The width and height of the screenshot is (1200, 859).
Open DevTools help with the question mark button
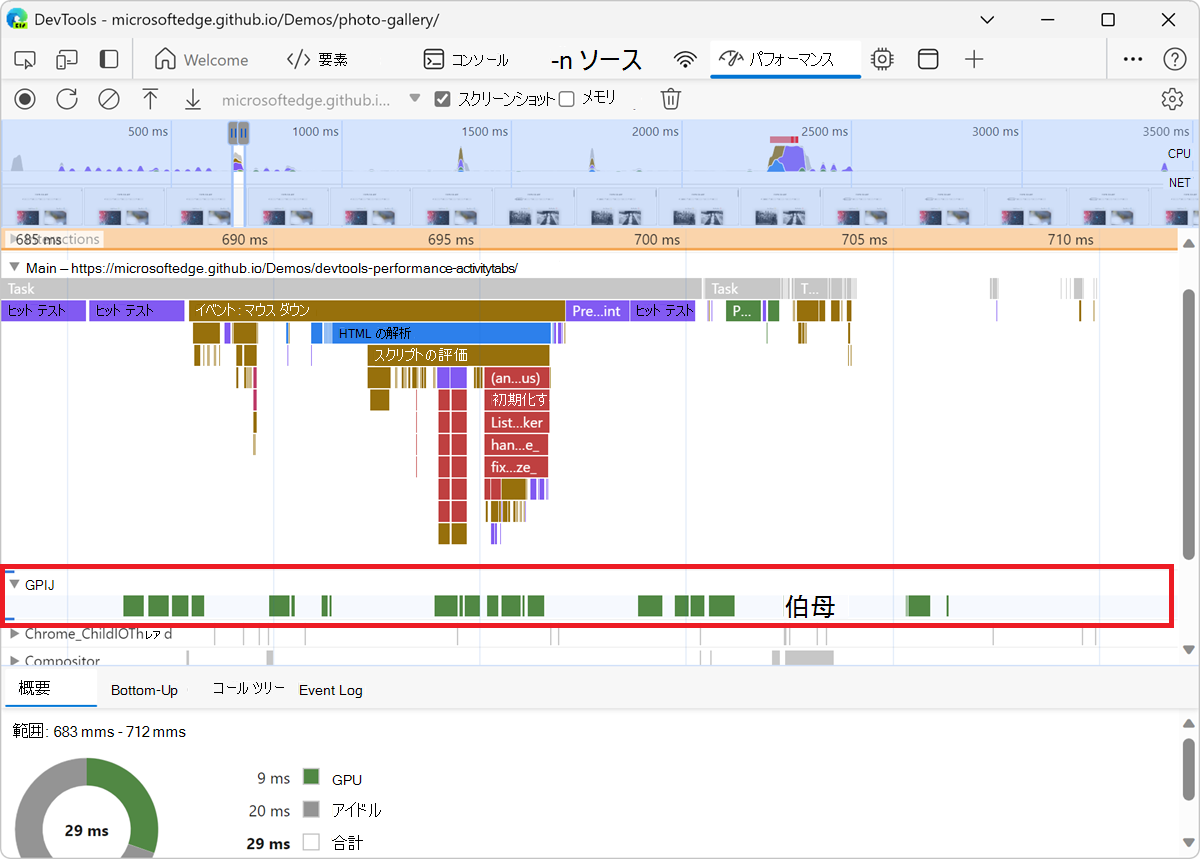[x=1177, y=59]
